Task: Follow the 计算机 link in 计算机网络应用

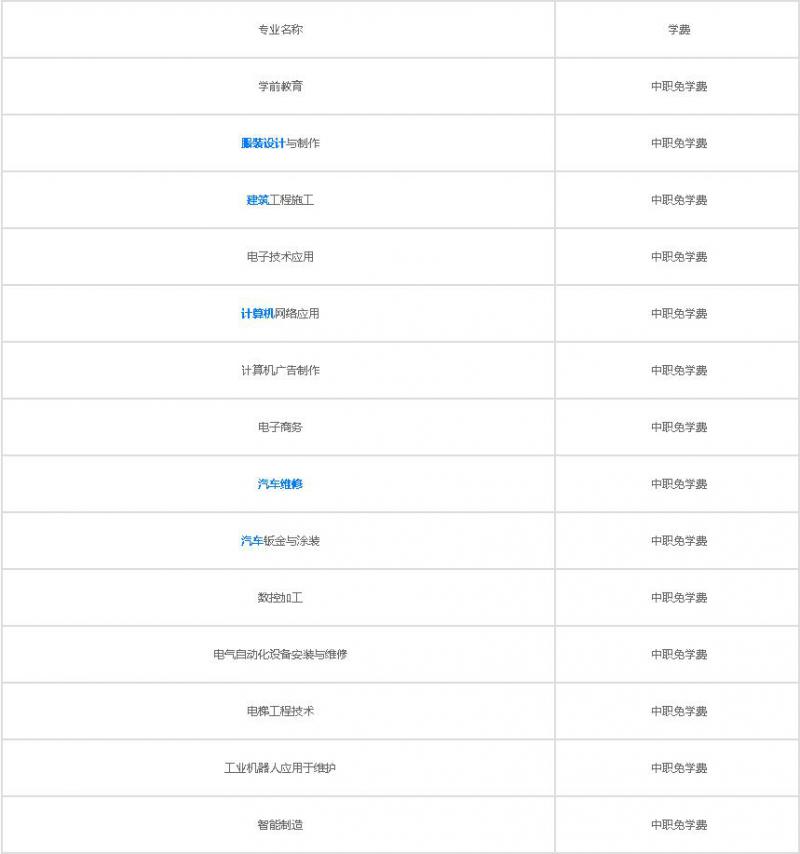Action: (x=257, y=314)
